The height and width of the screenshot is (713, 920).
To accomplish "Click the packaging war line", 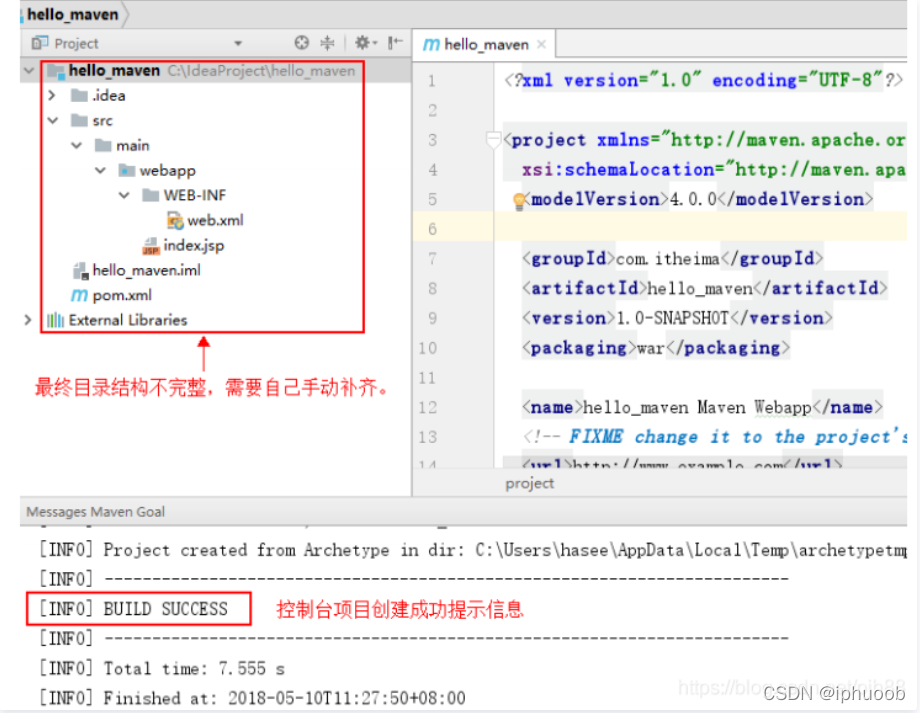I will 656,348.
